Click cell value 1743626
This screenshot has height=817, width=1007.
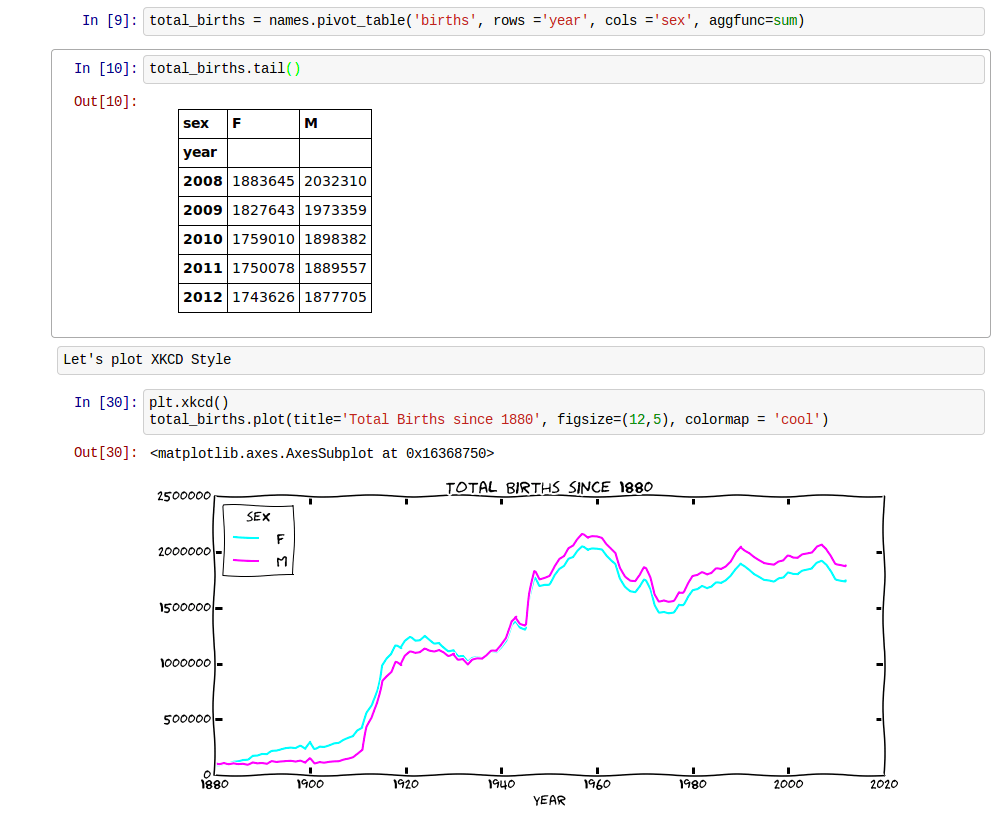click(263, 297)
